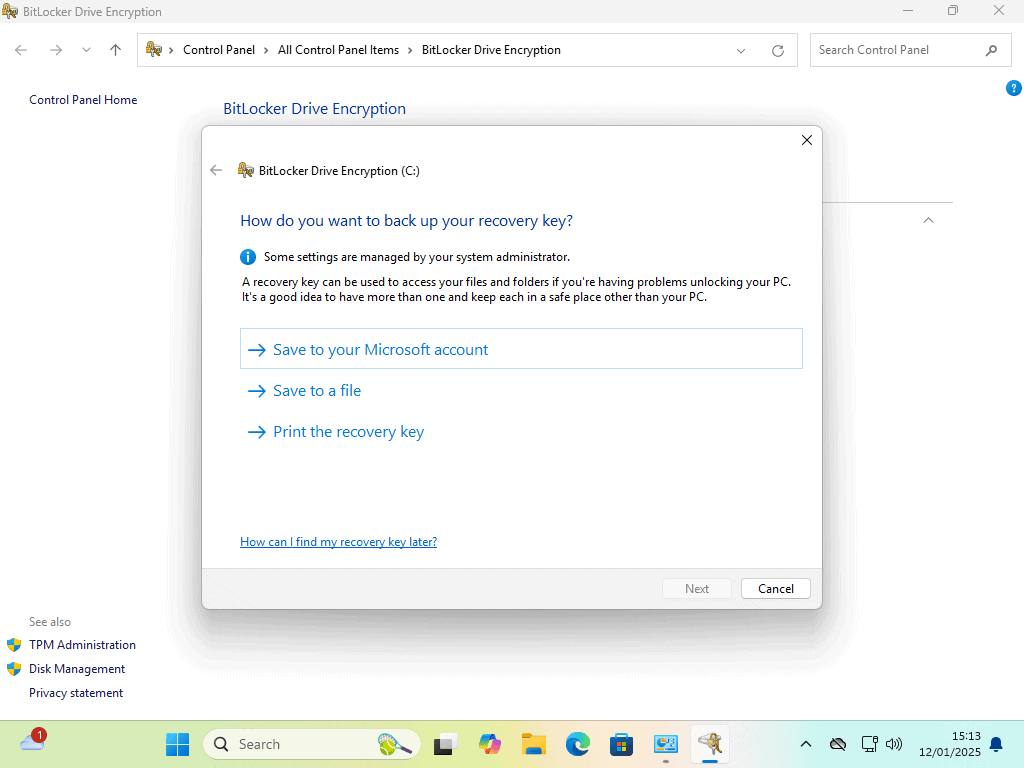Open File Explorer from the taskbar
Screen dimensions: 1024x768
coord(534,744)
